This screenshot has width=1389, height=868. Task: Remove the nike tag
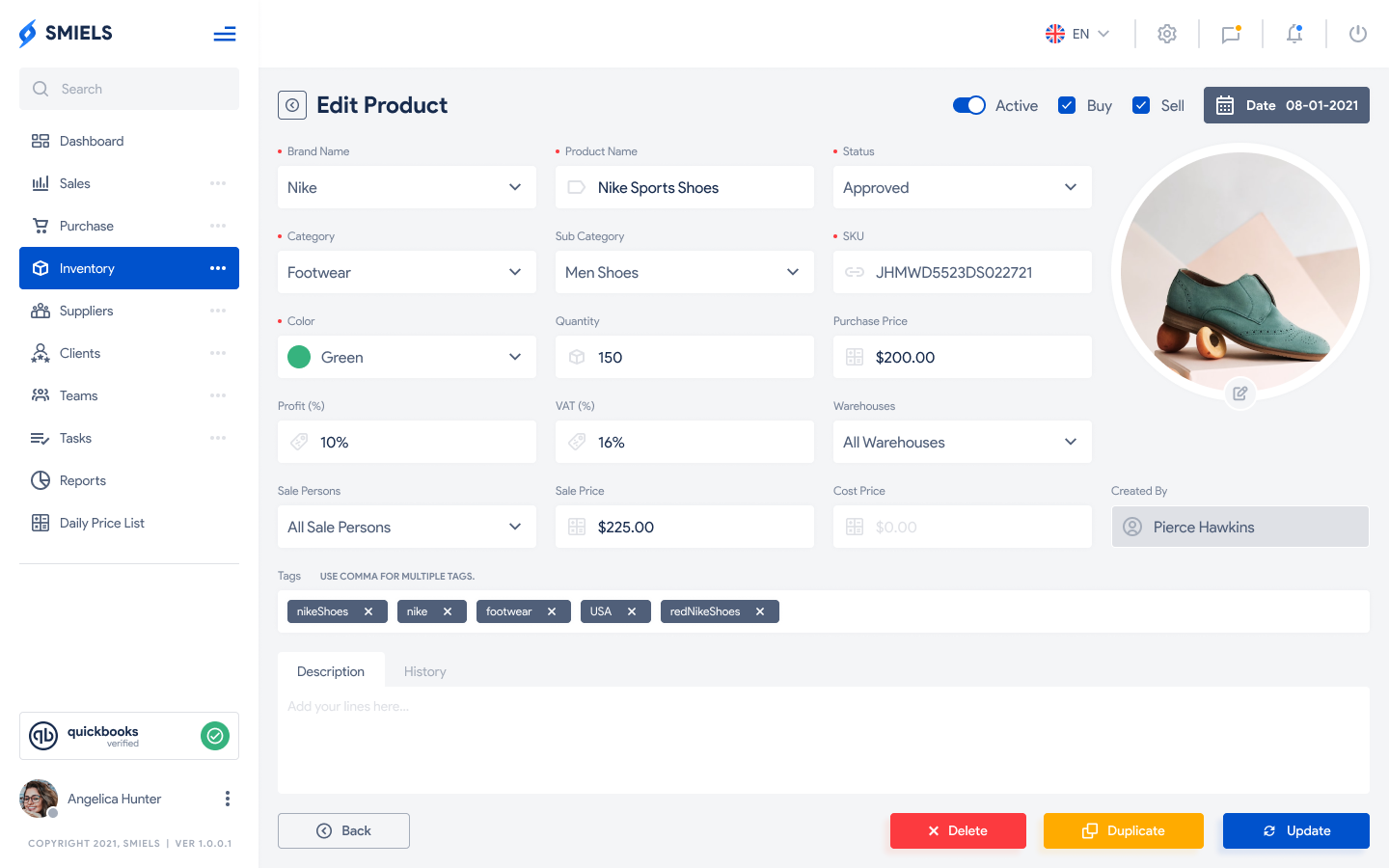448,611
